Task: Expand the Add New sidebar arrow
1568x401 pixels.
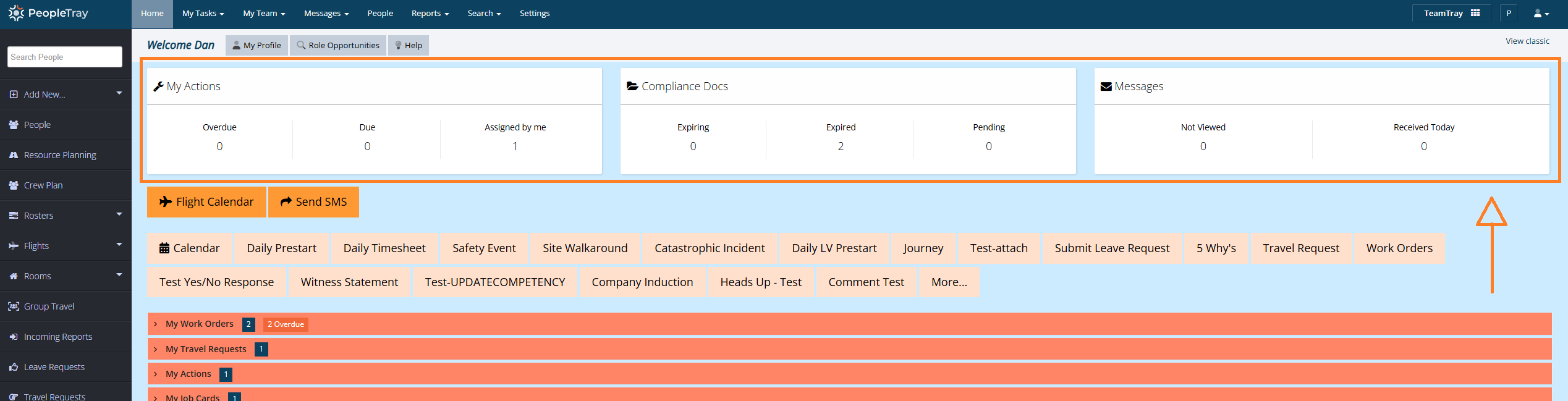Action: pos(119,93)
